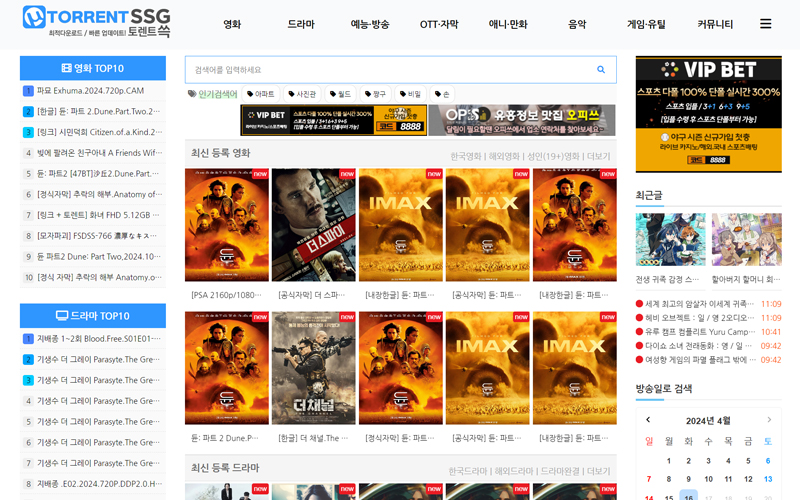The width and height of the screenshot is (800, 500).
Task: Open movie top 1 파묘 Exhuma
Action: (90, 90)
